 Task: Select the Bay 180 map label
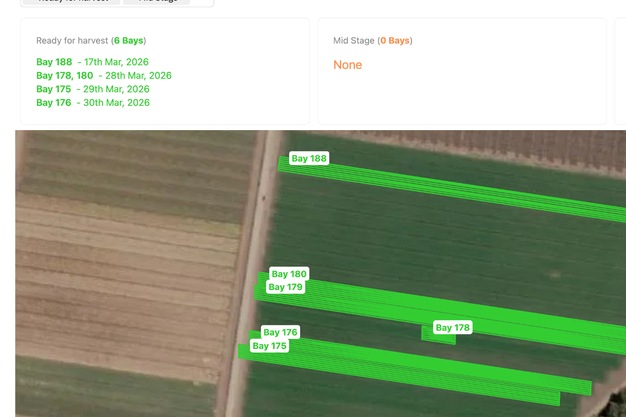pos(289,274)
